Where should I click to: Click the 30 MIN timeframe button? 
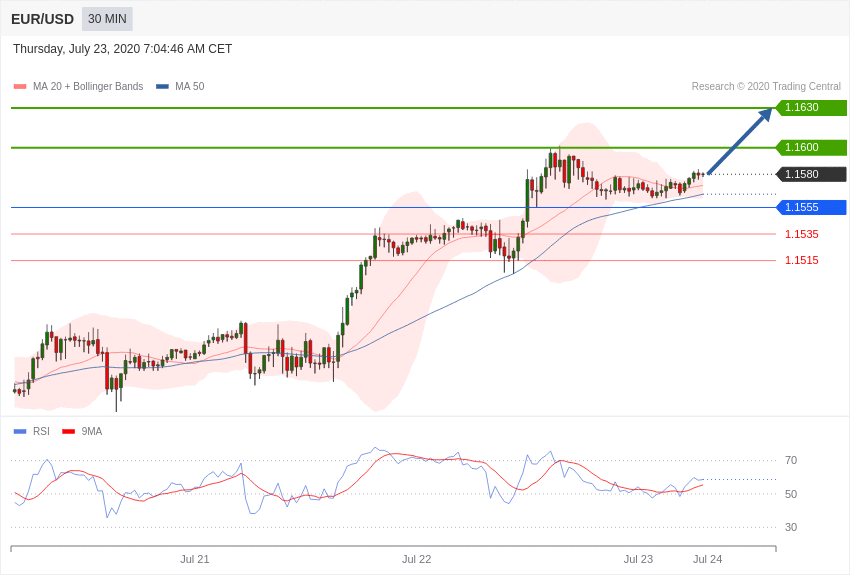tap(107, 19)
